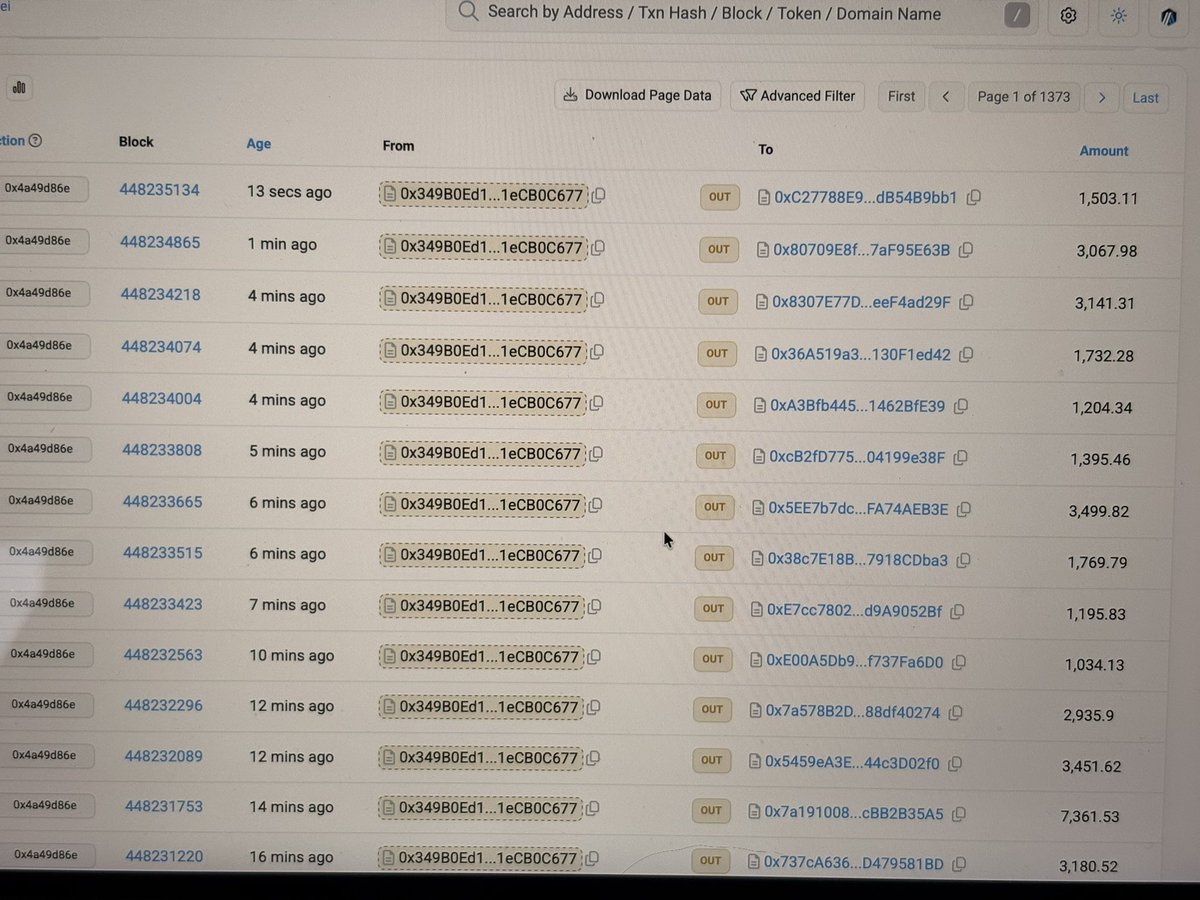Open block 448232563
Screen dimensions: 1200x900
163,655
